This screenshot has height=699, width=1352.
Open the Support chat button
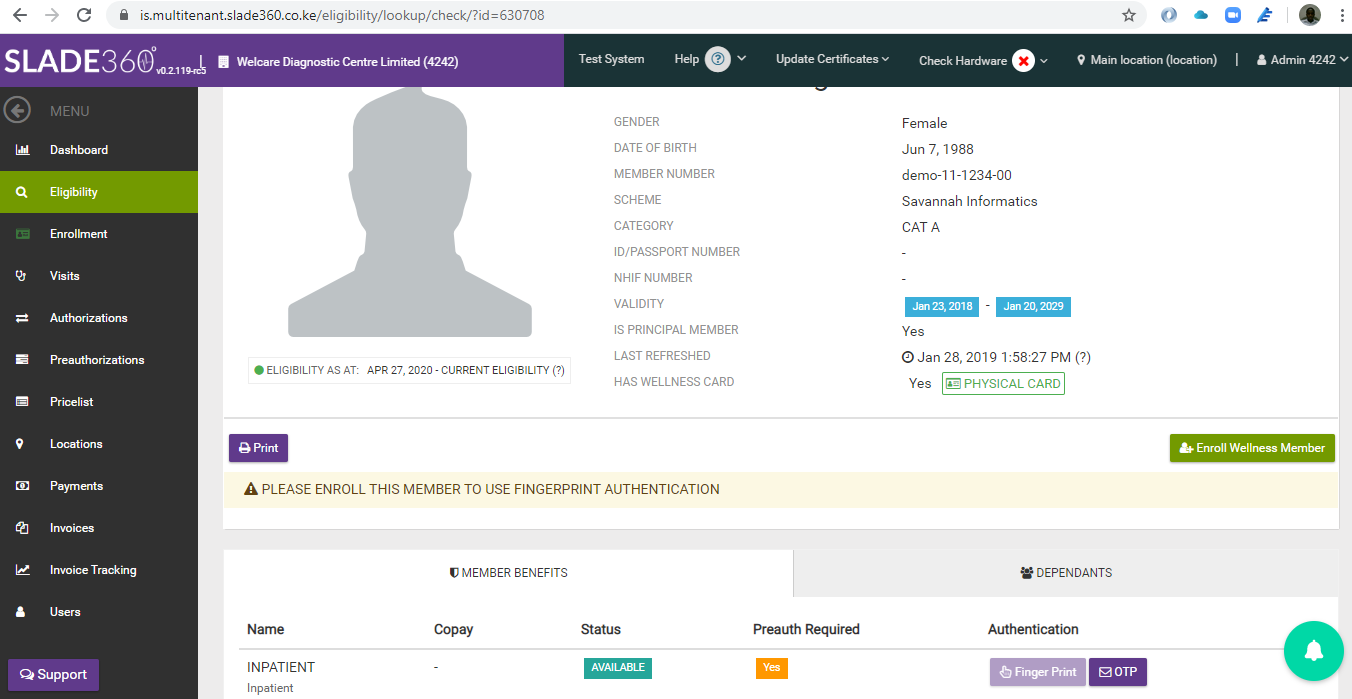[x=53, y=675]
